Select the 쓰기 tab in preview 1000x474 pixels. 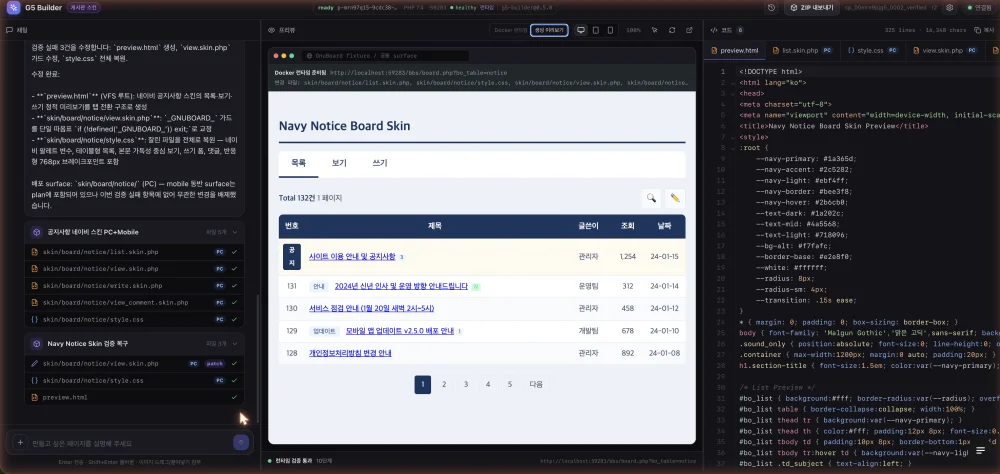click(379, 163)
